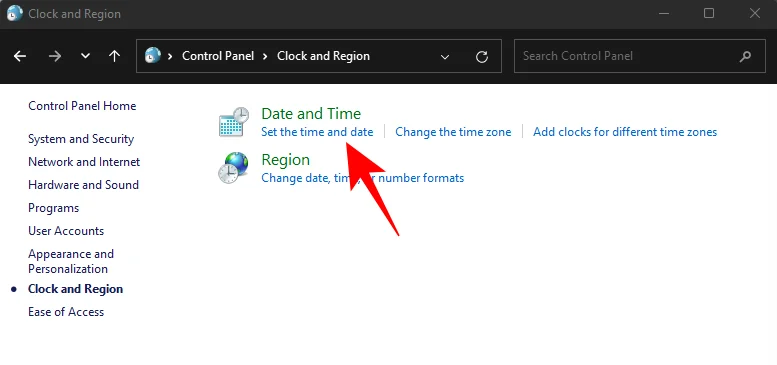Select Clock and Region in sidebar

click(75, 289)
